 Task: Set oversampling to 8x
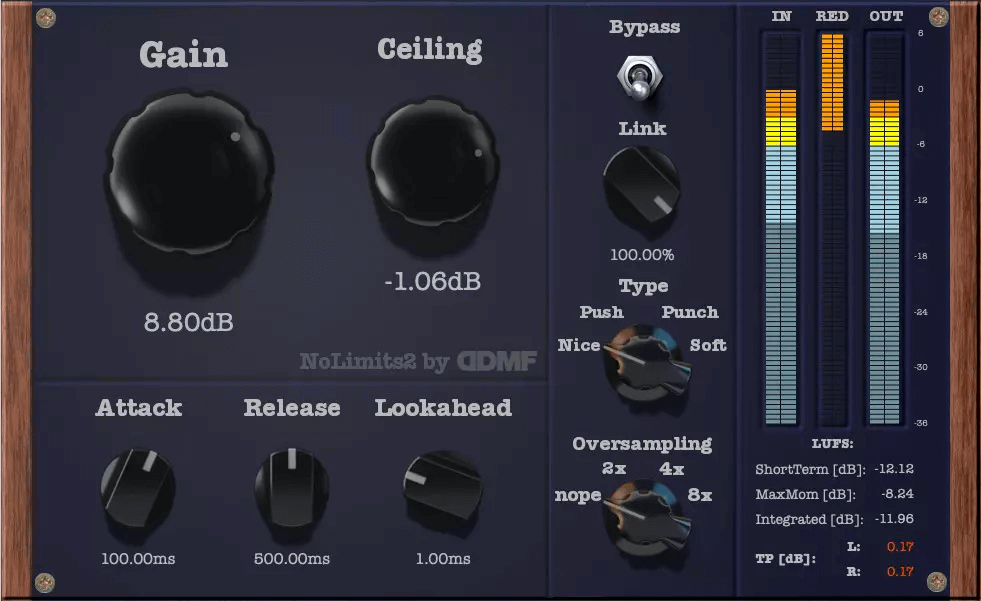700,495
